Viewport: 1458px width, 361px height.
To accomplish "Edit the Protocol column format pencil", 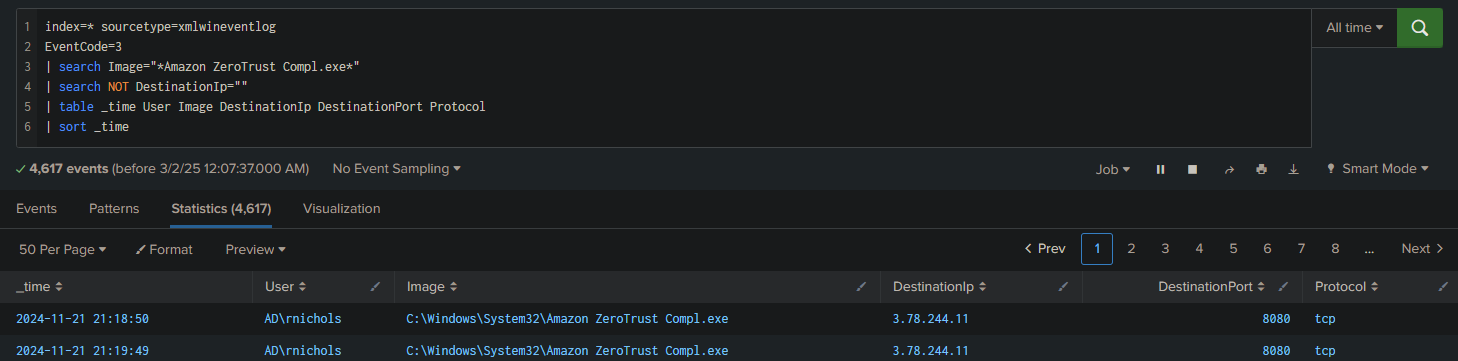I will click(x=1442, y=287).
